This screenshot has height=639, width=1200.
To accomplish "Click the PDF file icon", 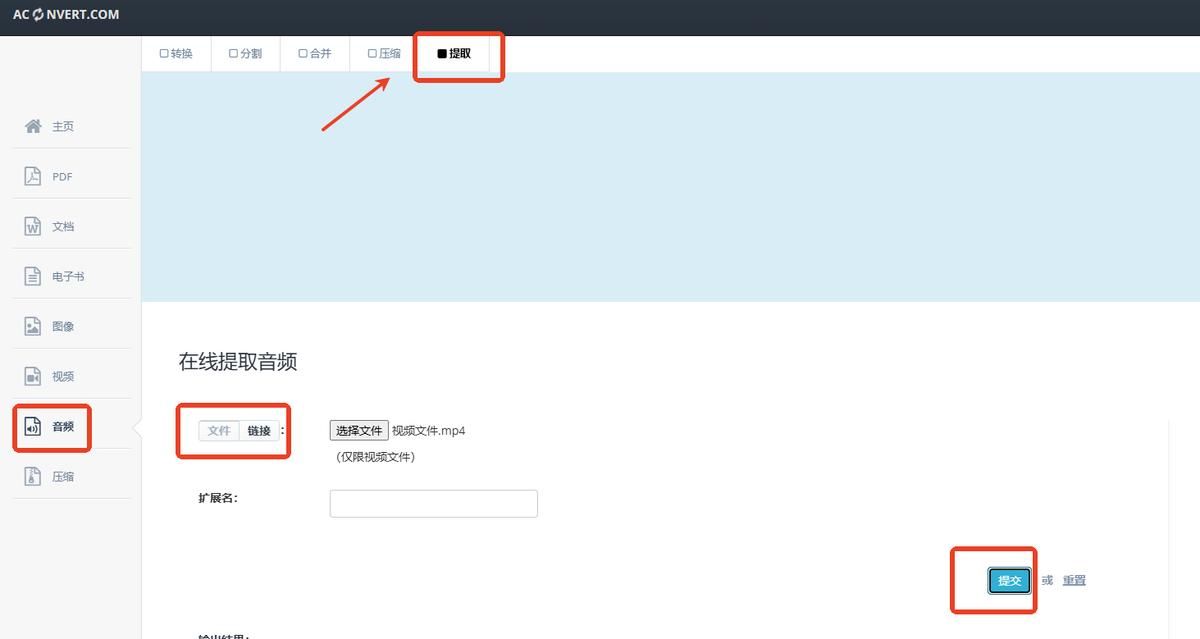I will [33, 176].
